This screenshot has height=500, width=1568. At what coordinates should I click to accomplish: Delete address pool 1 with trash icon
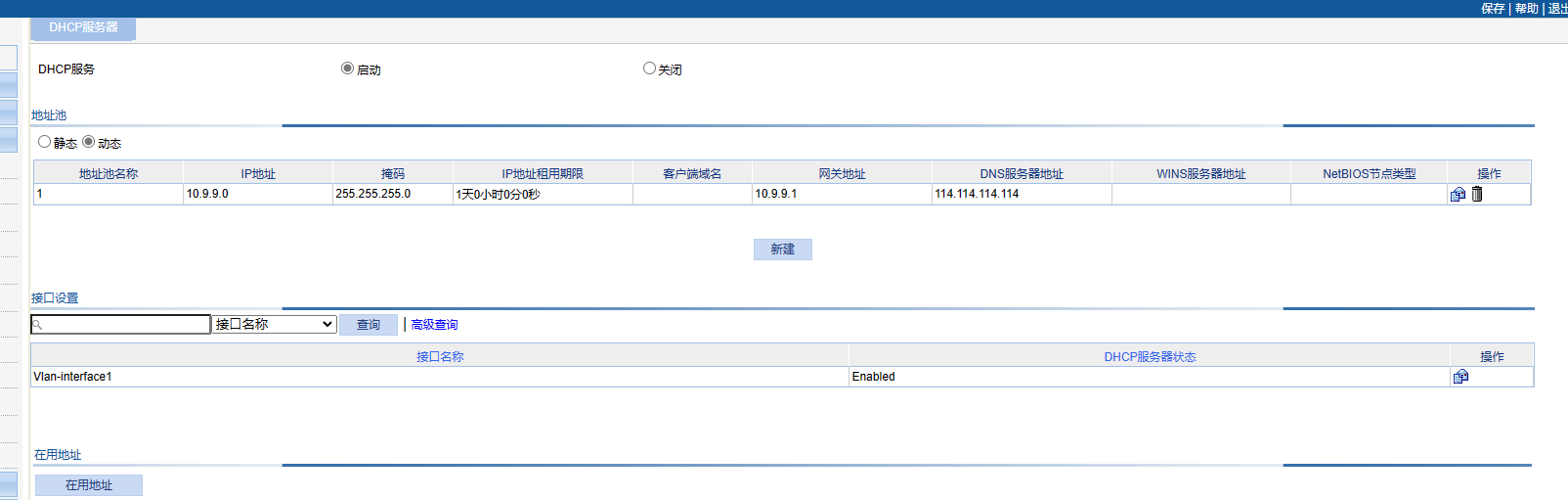coord(1477,194)
